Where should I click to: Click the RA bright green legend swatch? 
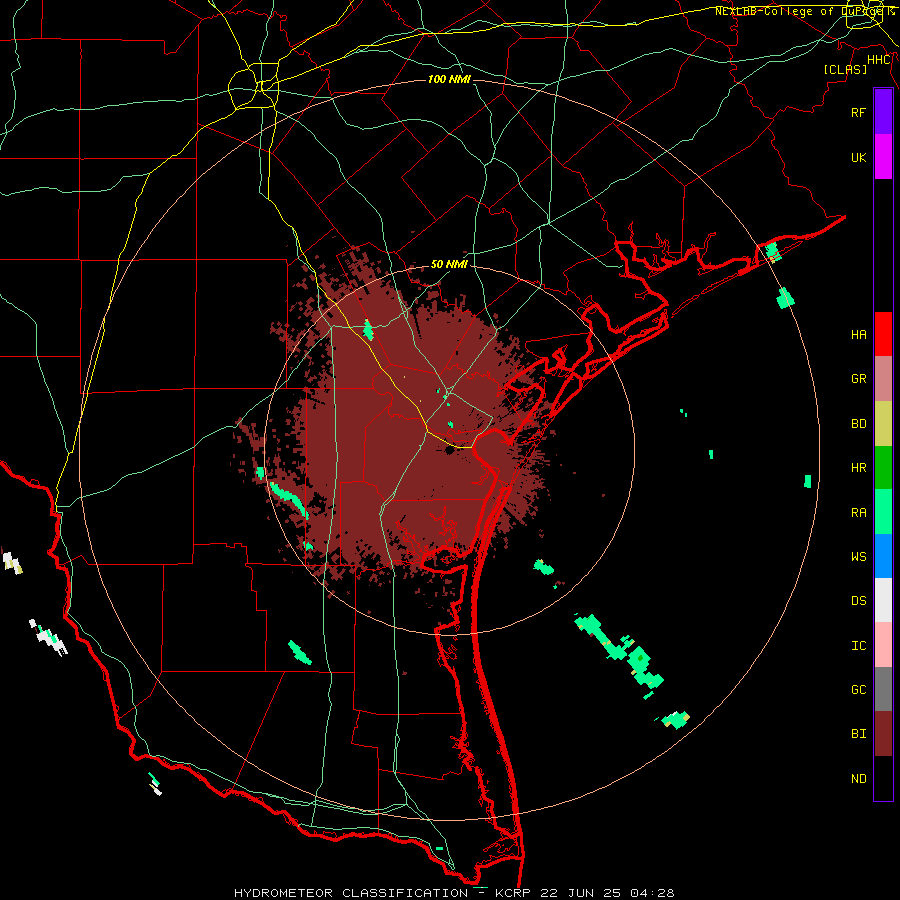pos(883,512)
